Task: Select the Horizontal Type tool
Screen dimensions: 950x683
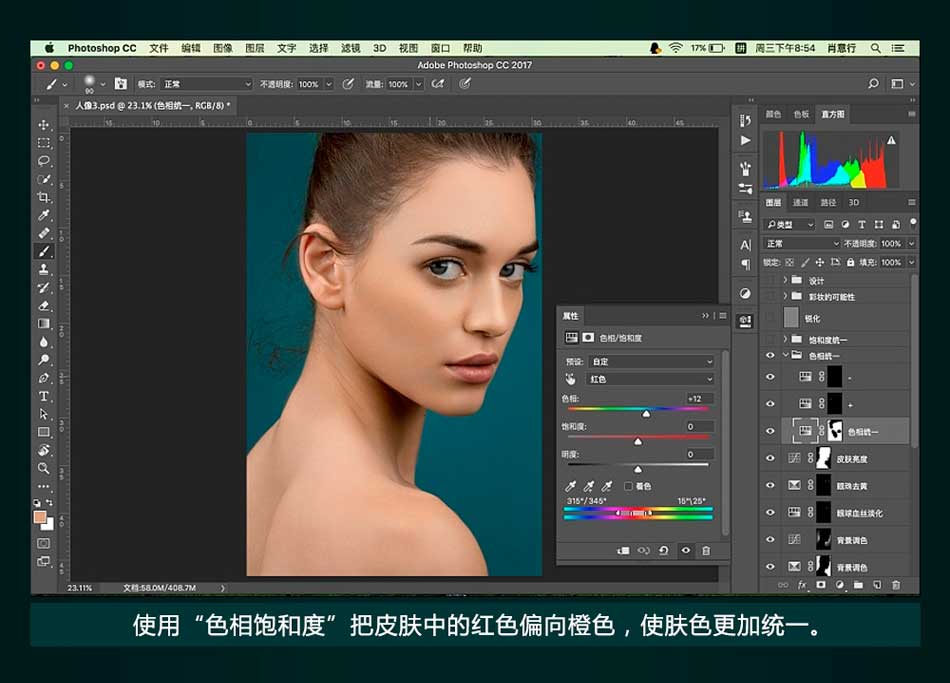Action: click(x=44, y=396)
